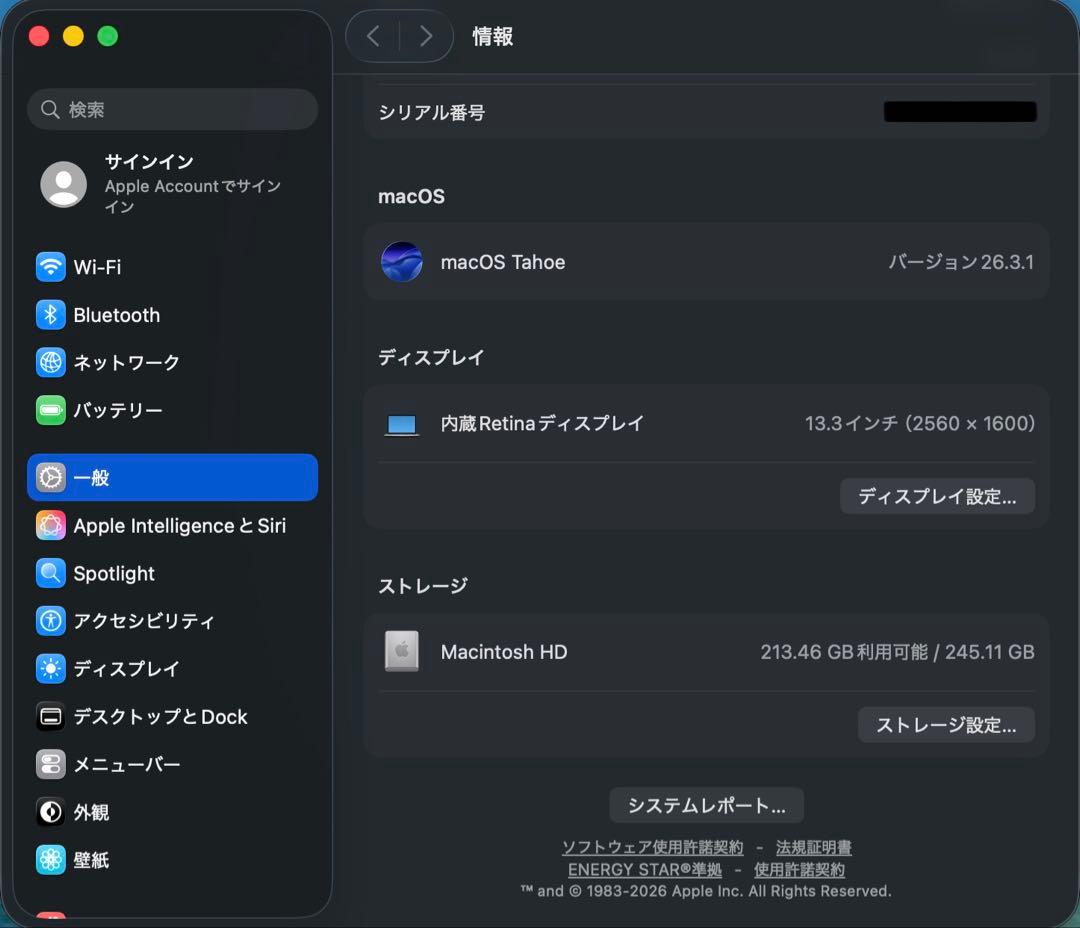Go back with the left chevron
The image size is (1080, 928).
click(373, 36)
